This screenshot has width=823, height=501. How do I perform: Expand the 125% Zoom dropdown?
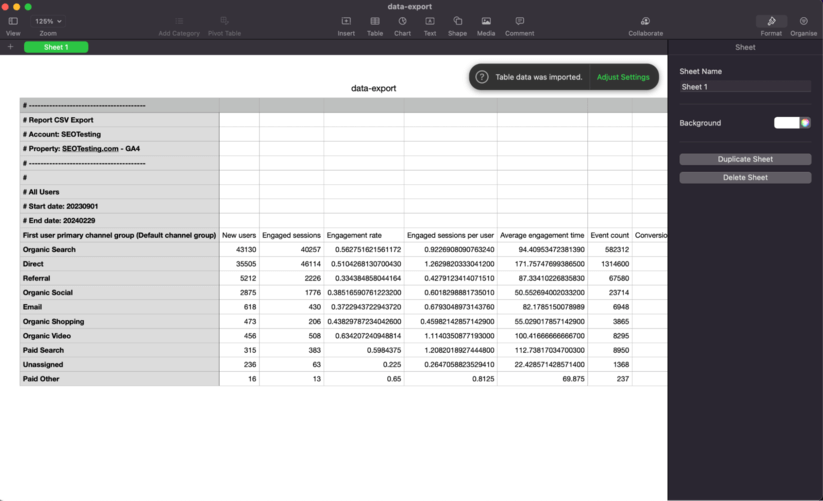48,21
